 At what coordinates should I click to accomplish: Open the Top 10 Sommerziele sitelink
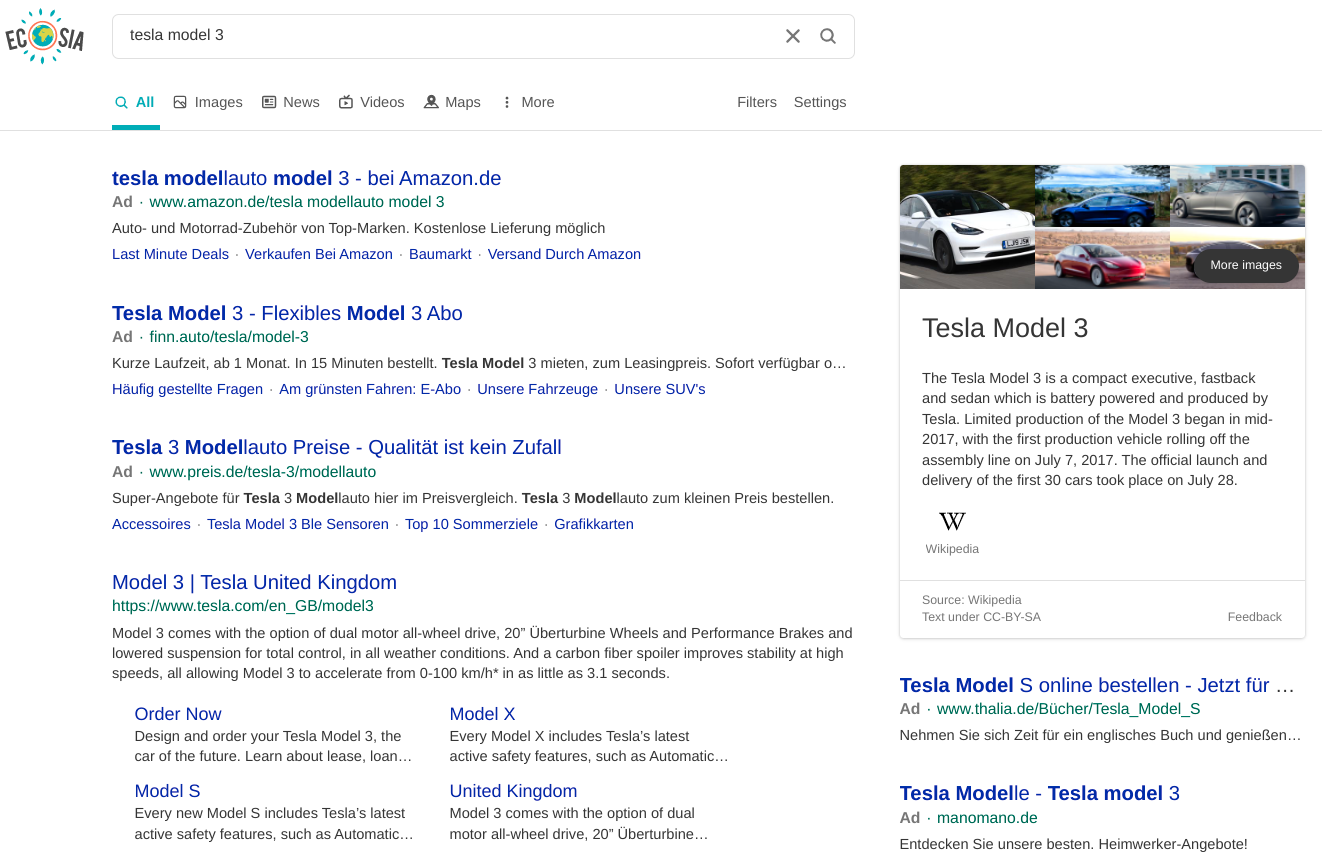471,524
